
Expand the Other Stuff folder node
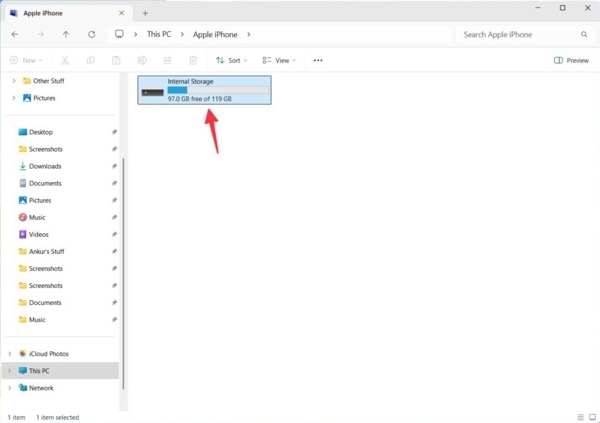click(x=14, y=81)
